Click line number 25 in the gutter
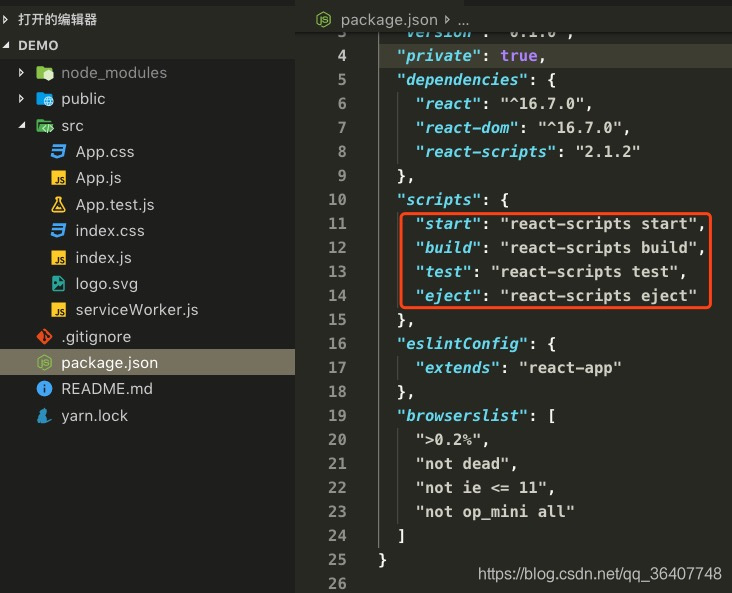The image size is (732, 593). 337,560
